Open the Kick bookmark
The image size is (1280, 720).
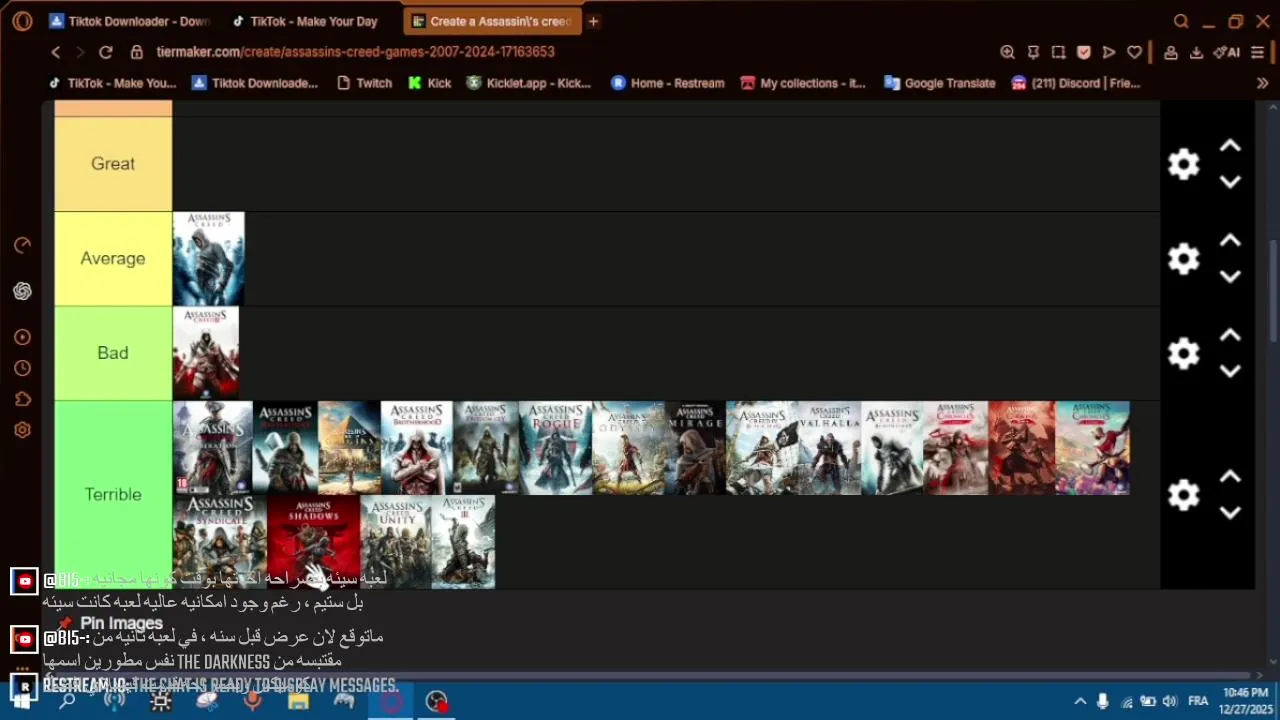pos(430,83)
